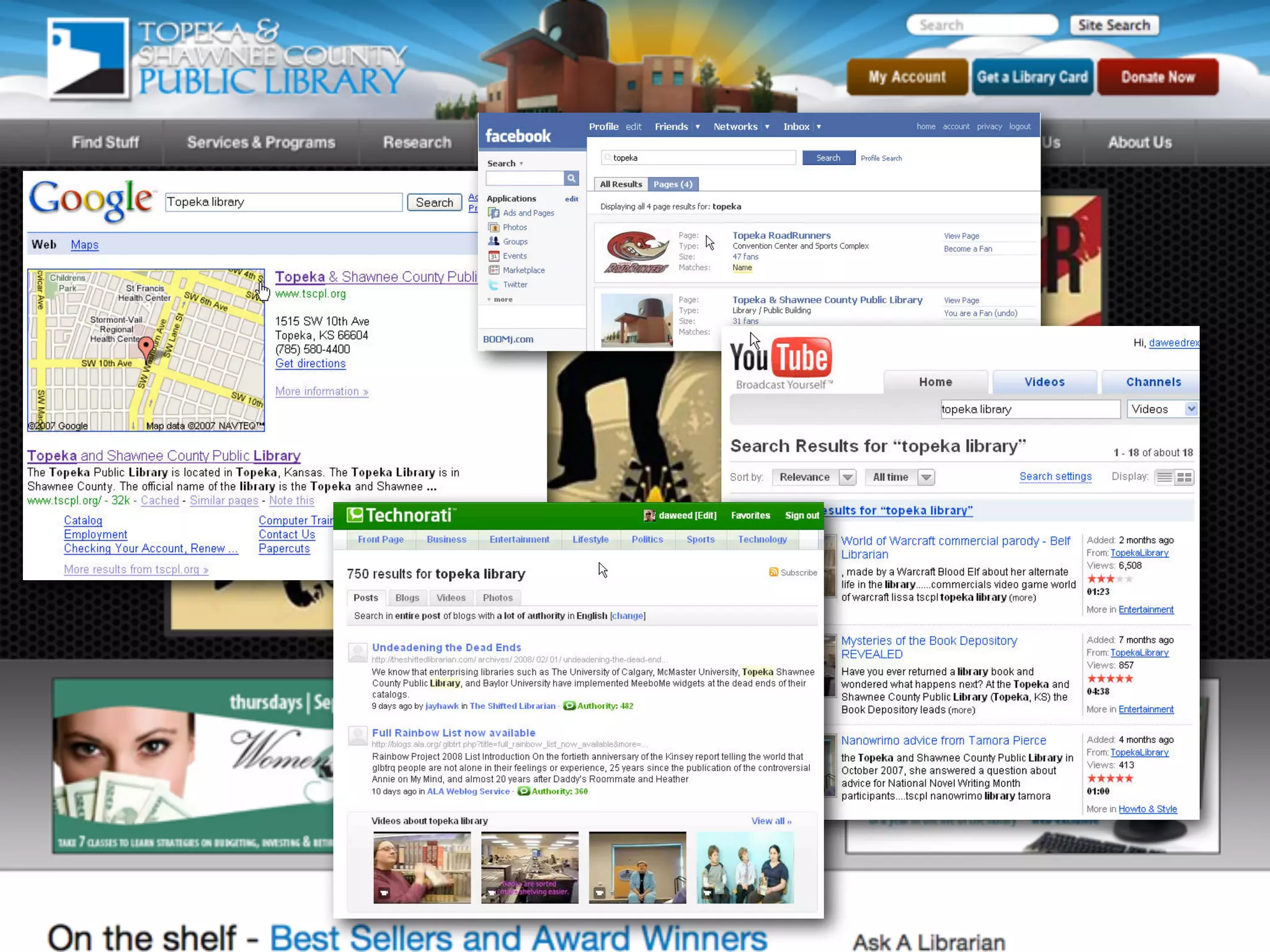The width and height of the screenshot is (1270, 952).
Task: Open the Events calendar icon in Facebook sidebar
Action: (x=494, y=256)
